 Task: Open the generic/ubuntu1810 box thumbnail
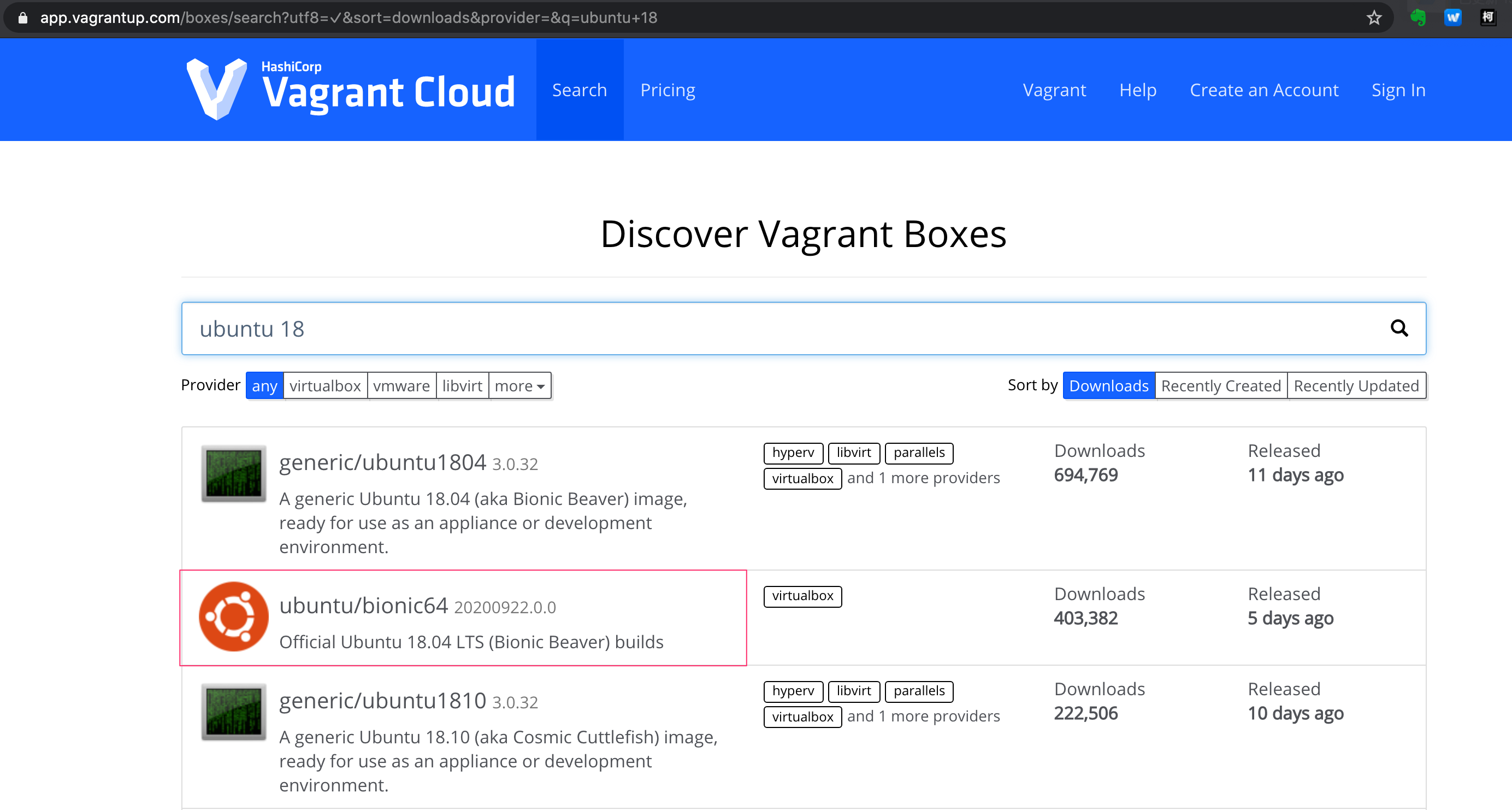click(x=234, y=711)
